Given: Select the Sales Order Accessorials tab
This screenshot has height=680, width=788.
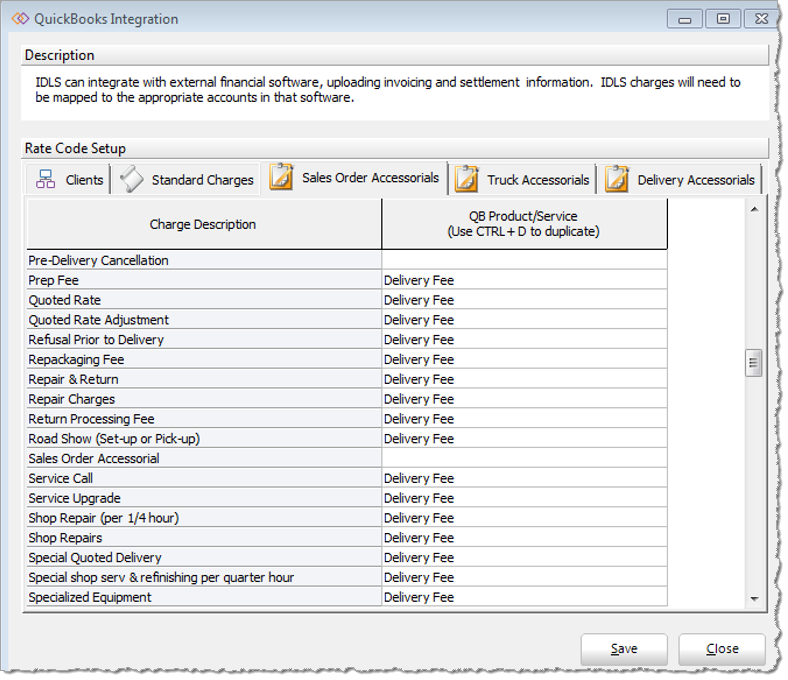Looking at the screenshot, I should pos(354,177).
